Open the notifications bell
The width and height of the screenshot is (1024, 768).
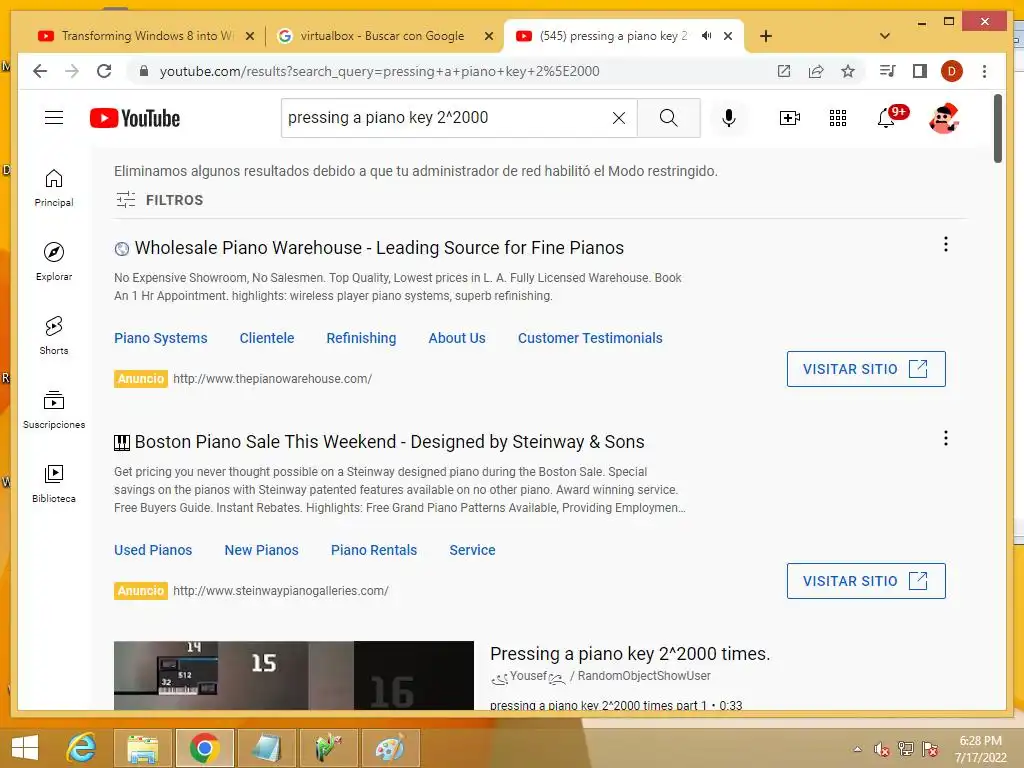coord(886,118)
